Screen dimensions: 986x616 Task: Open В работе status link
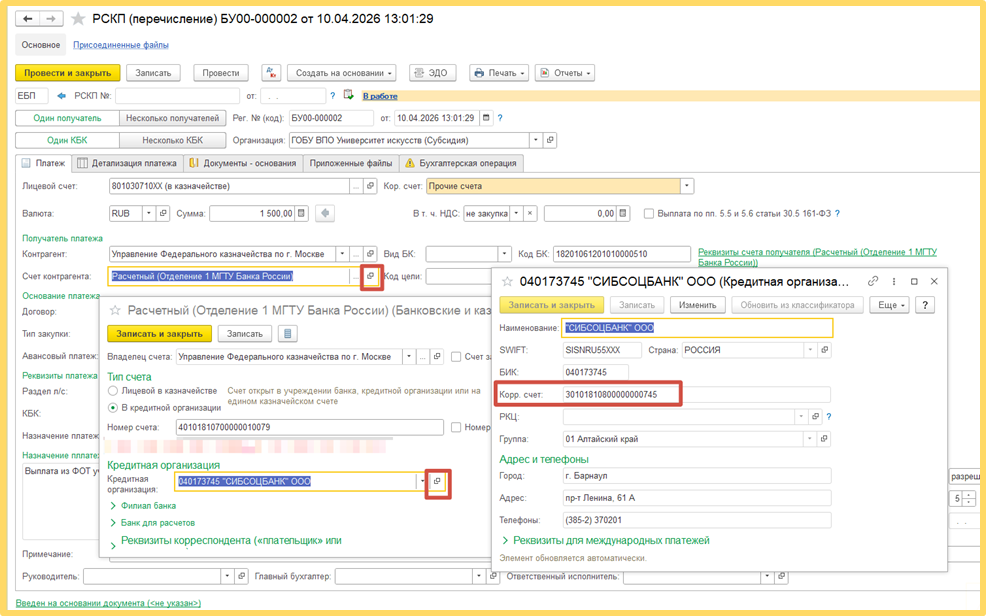pos(380,96)
